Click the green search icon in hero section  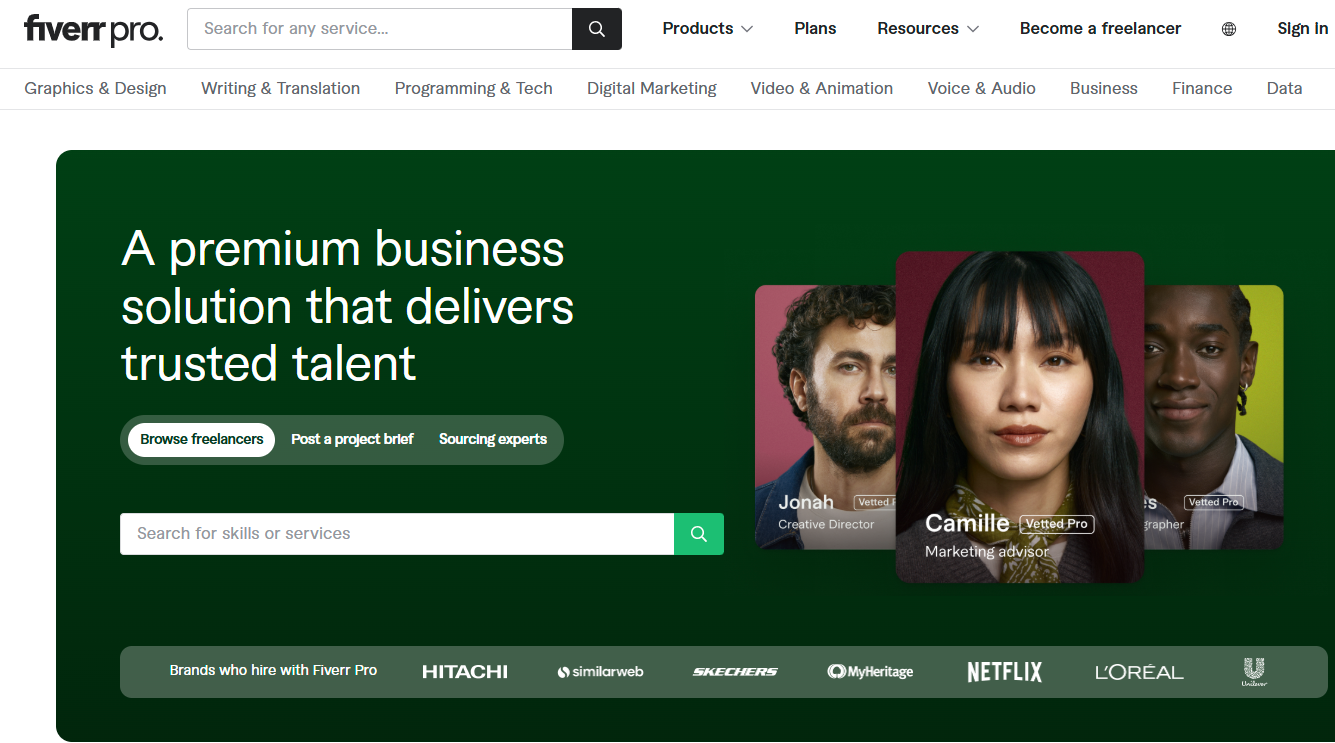(698, 533)
